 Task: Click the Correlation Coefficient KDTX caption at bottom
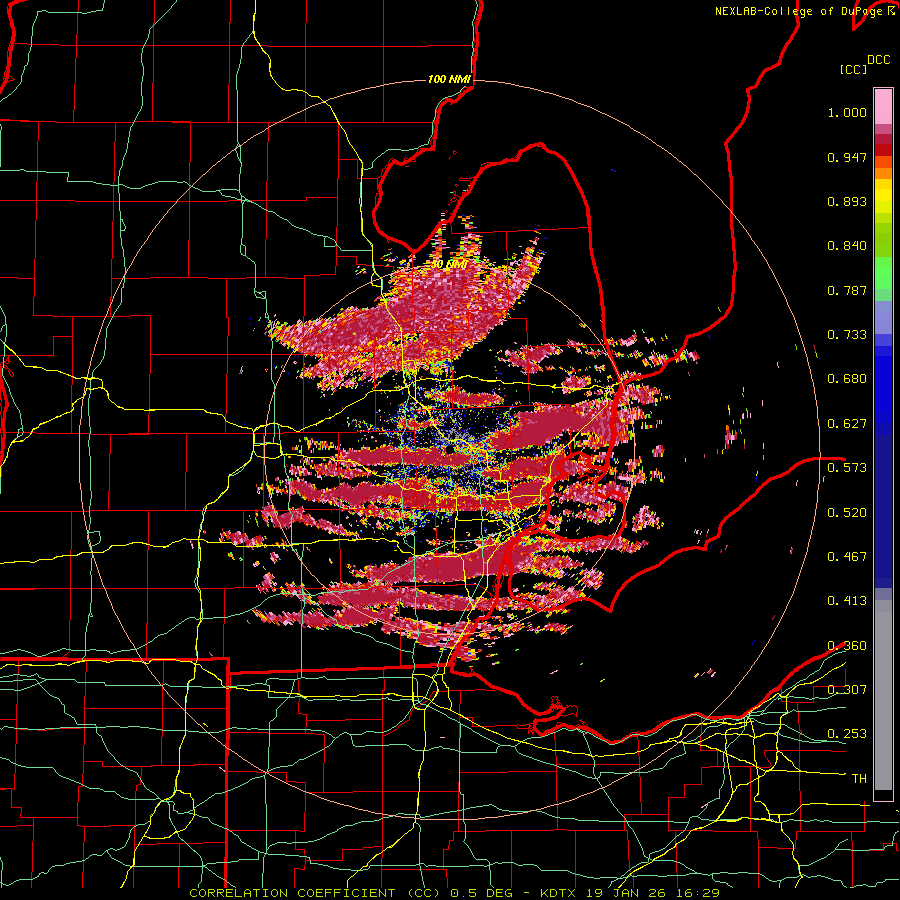click(454, 893)
